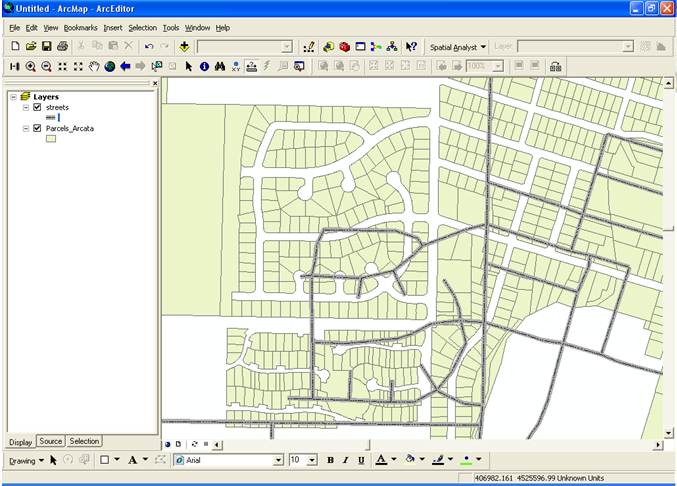
Task: Uncheck the streets layer visibility checkbox
Action: pyautogui.click(x=37, y=106)
